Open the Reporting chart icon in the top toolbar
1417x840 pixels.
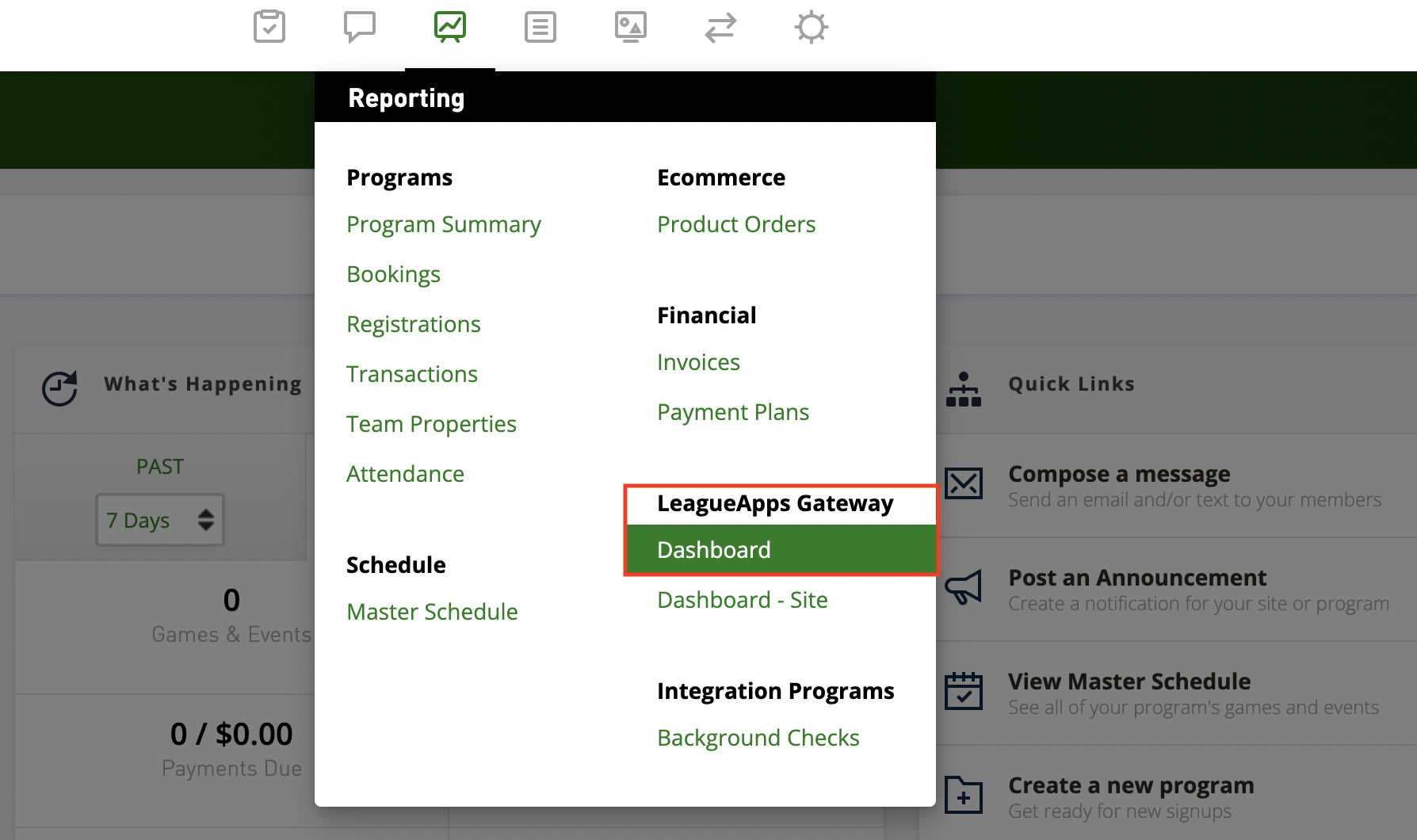449,27
